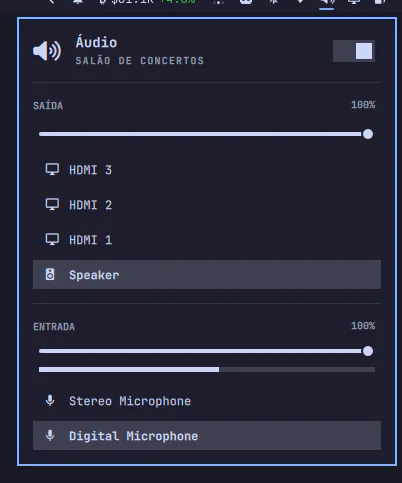This screenshot has width=402, height=483.
Task: Click the large speaker icon beside Áudio
Action: pos(47,51)
